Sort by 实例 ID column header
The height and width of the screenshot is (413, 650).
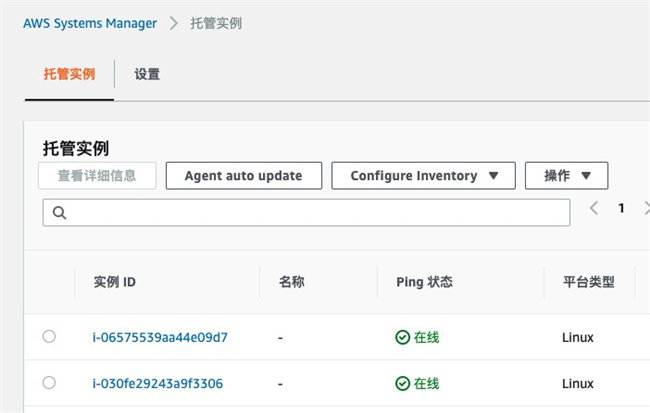coord(114,282)
